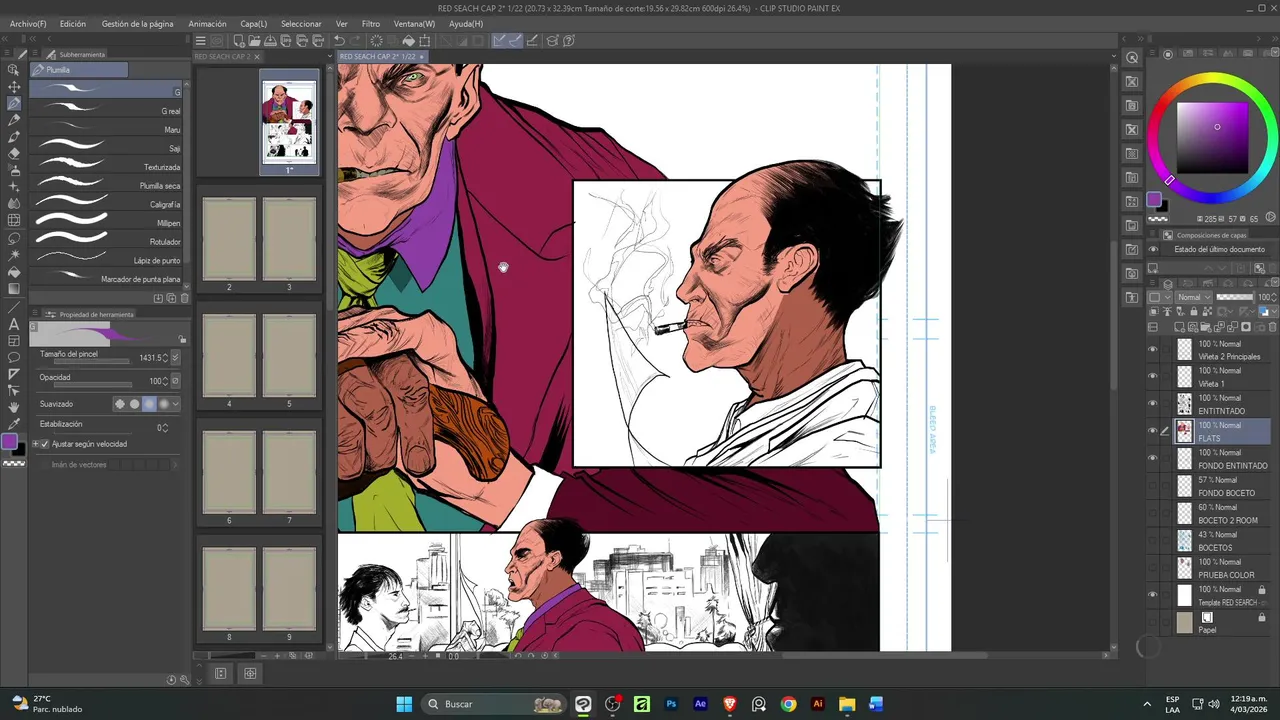Click the Scale/Rotate transform icon
Viewport: 1280px width, 720px height.
pyautogui.click(x=424, y=41)
